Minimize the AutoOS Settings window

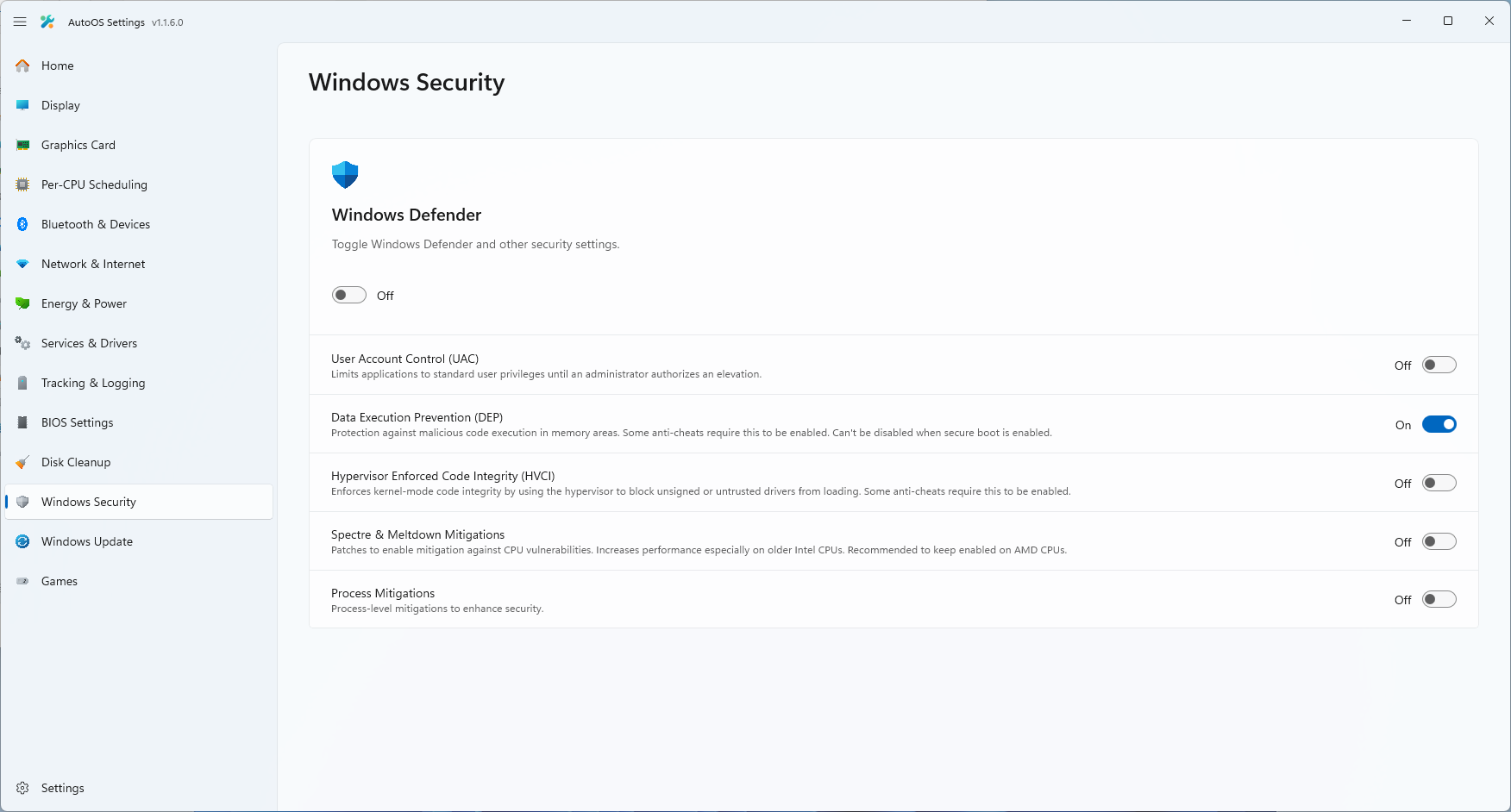[1407, 21]
